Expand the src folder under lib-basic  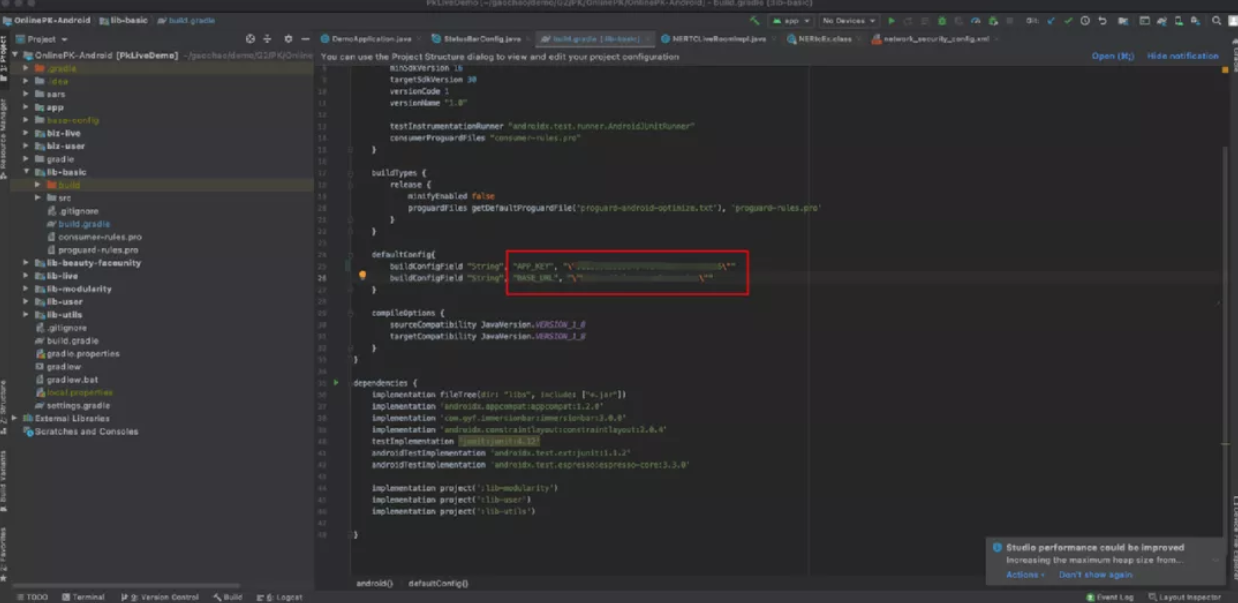[38, 198]
